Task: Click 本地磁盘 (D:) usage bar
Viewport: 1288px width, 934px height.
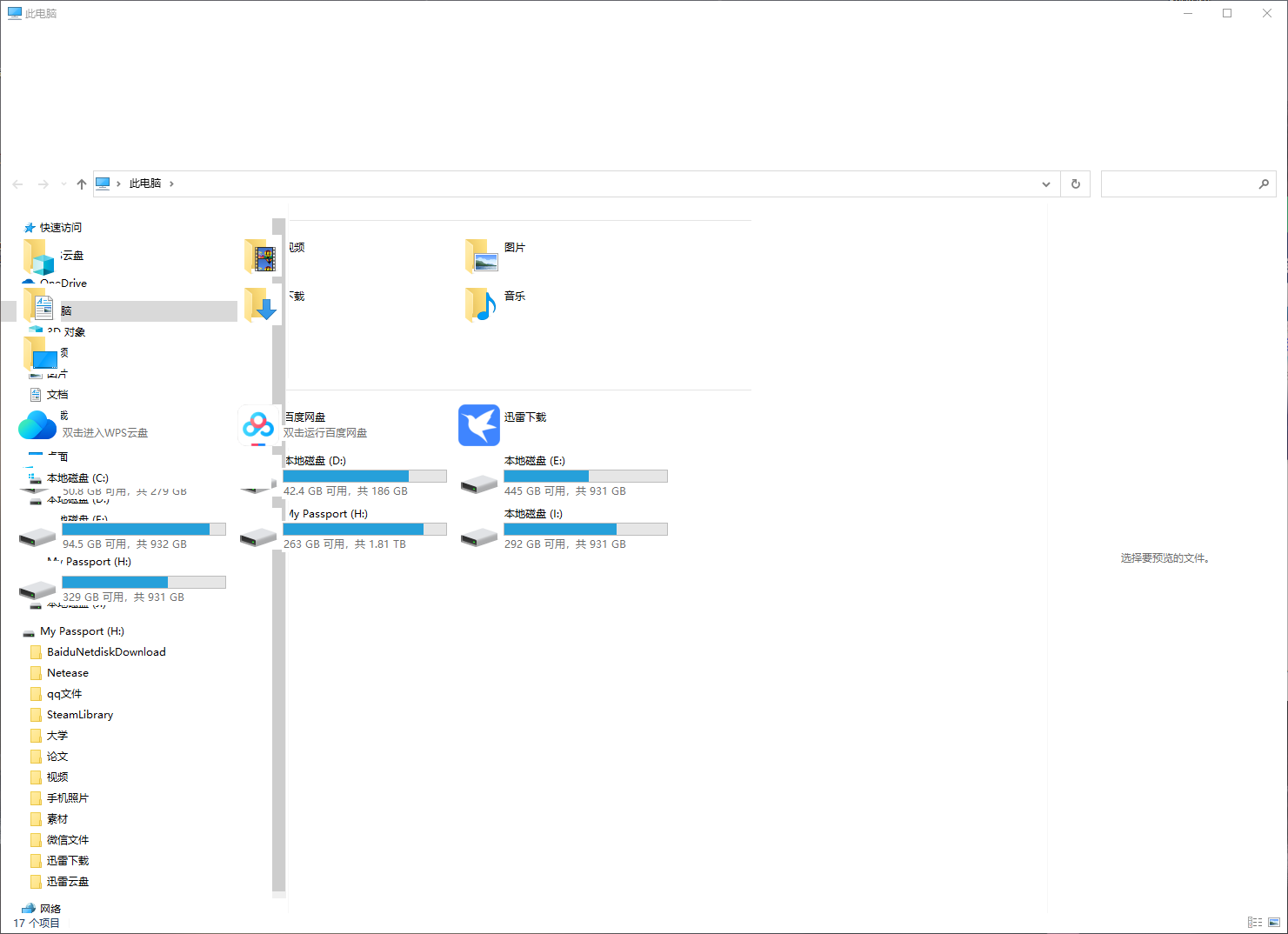Action: (x=365, y=476)
